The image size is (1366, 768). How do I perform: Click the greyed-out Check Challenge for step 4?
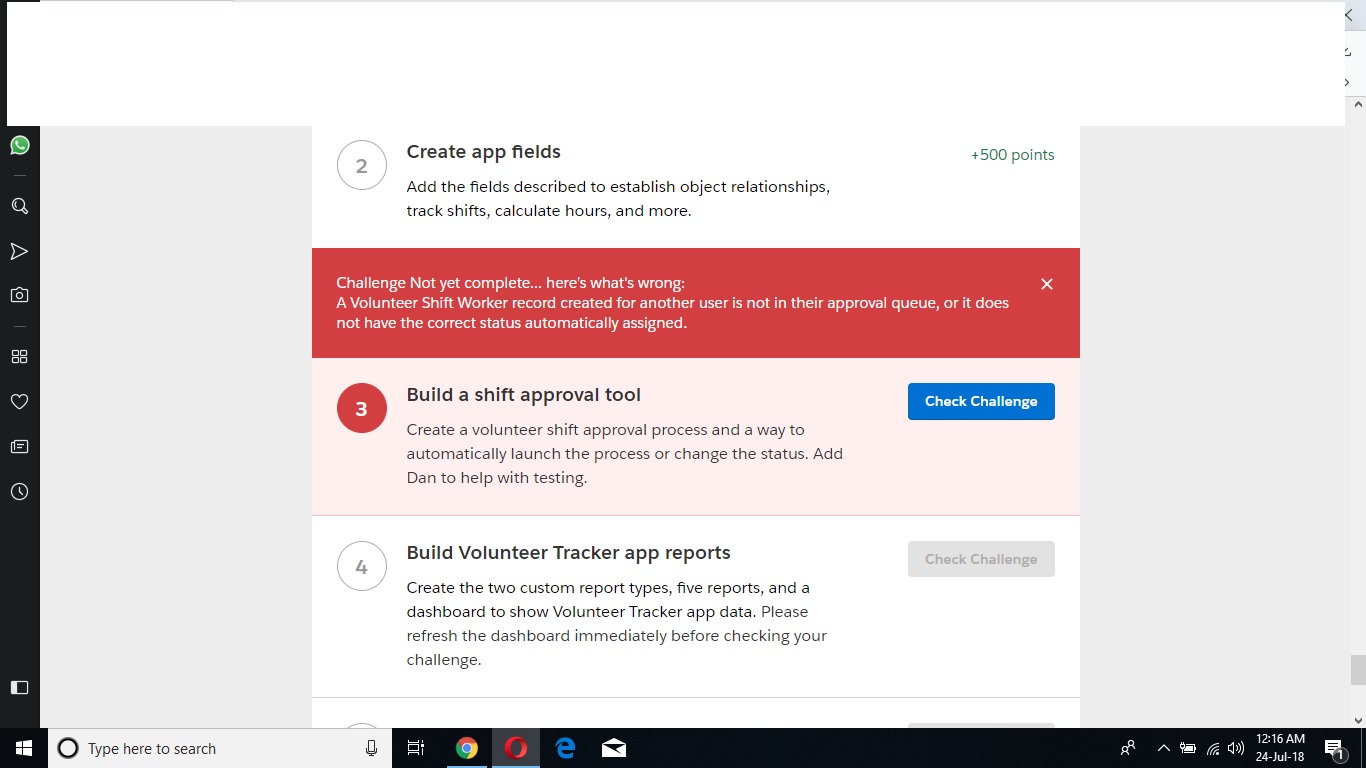point(981,559)
